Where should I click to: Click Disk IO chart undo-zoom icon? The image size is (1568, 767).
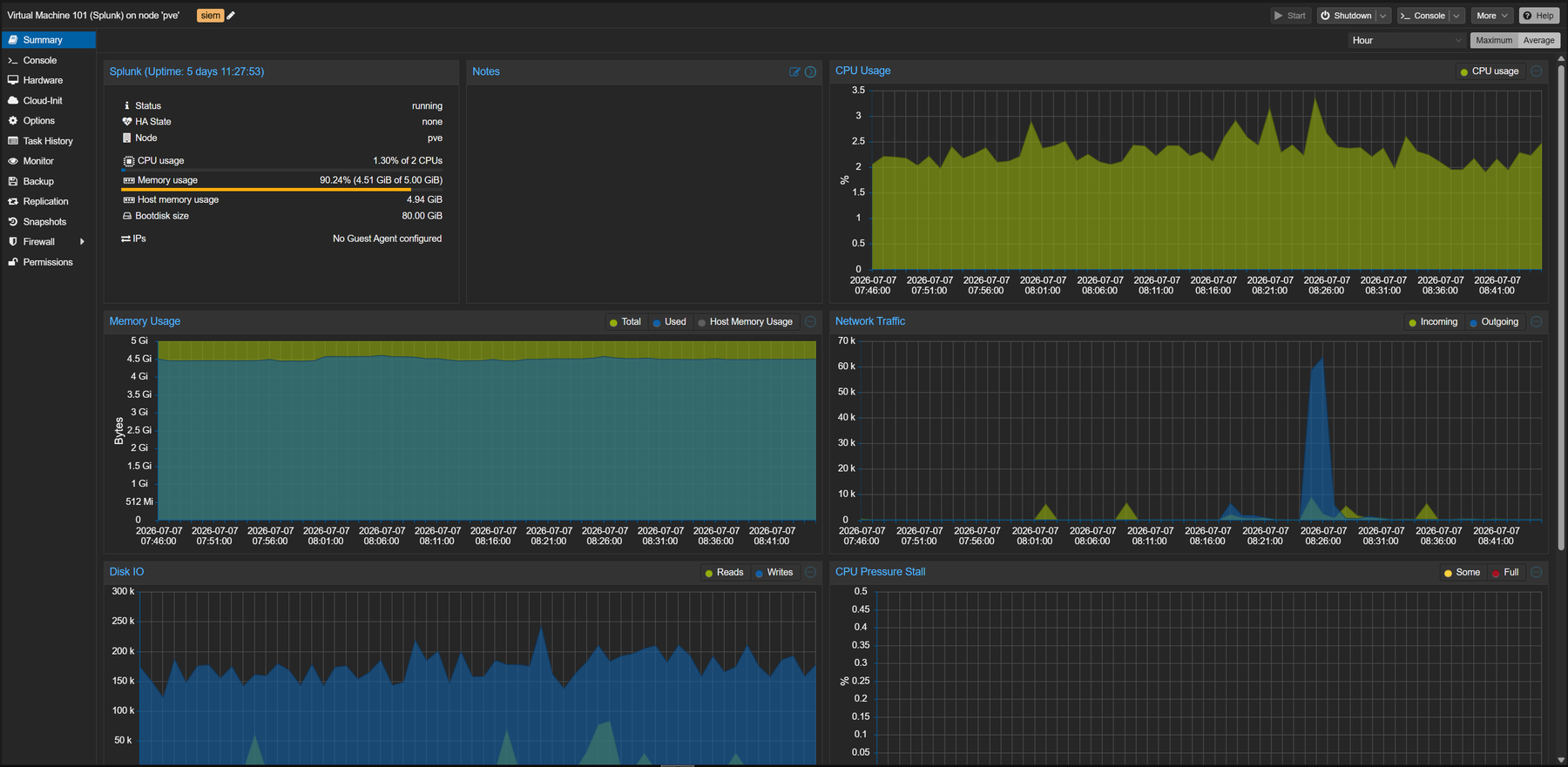pyautogui.click(x=811, y=573)
